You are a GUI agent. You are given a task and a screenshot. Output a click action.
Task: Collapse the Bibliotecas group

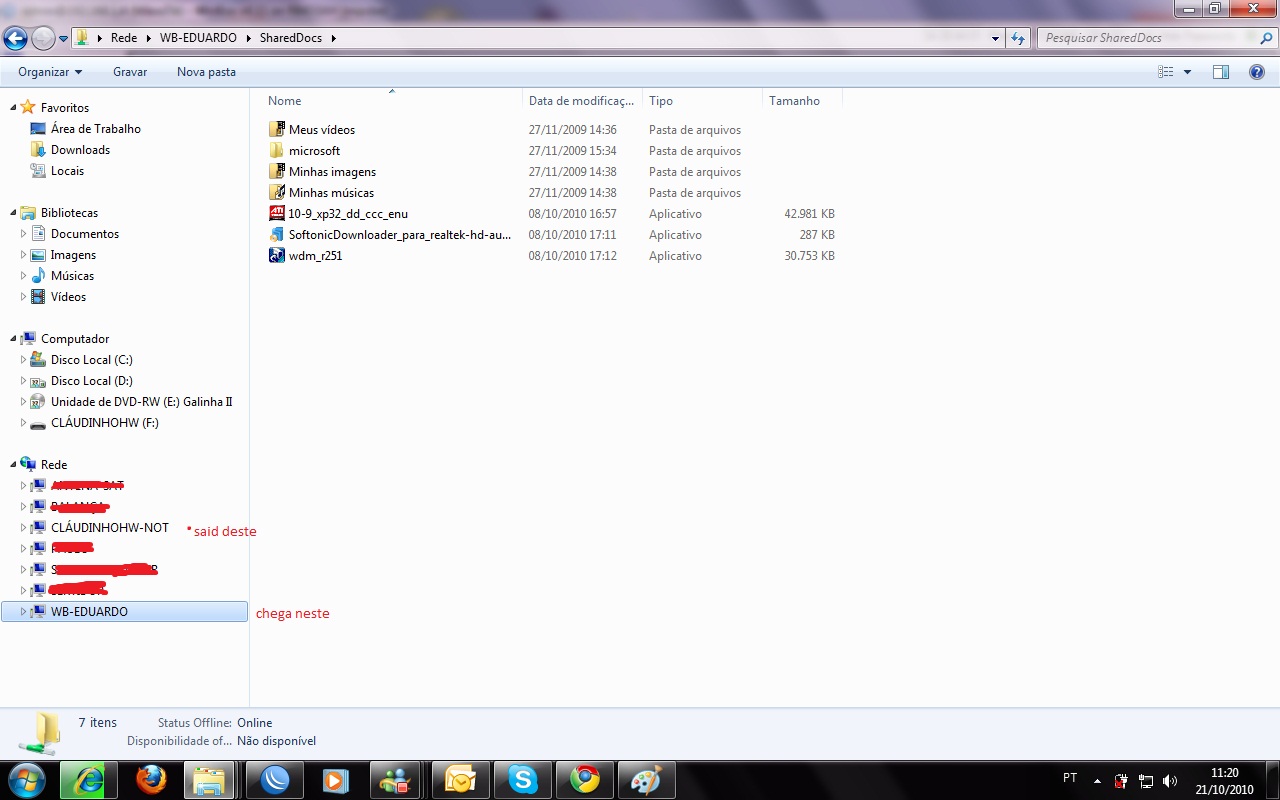pos(13,213)
